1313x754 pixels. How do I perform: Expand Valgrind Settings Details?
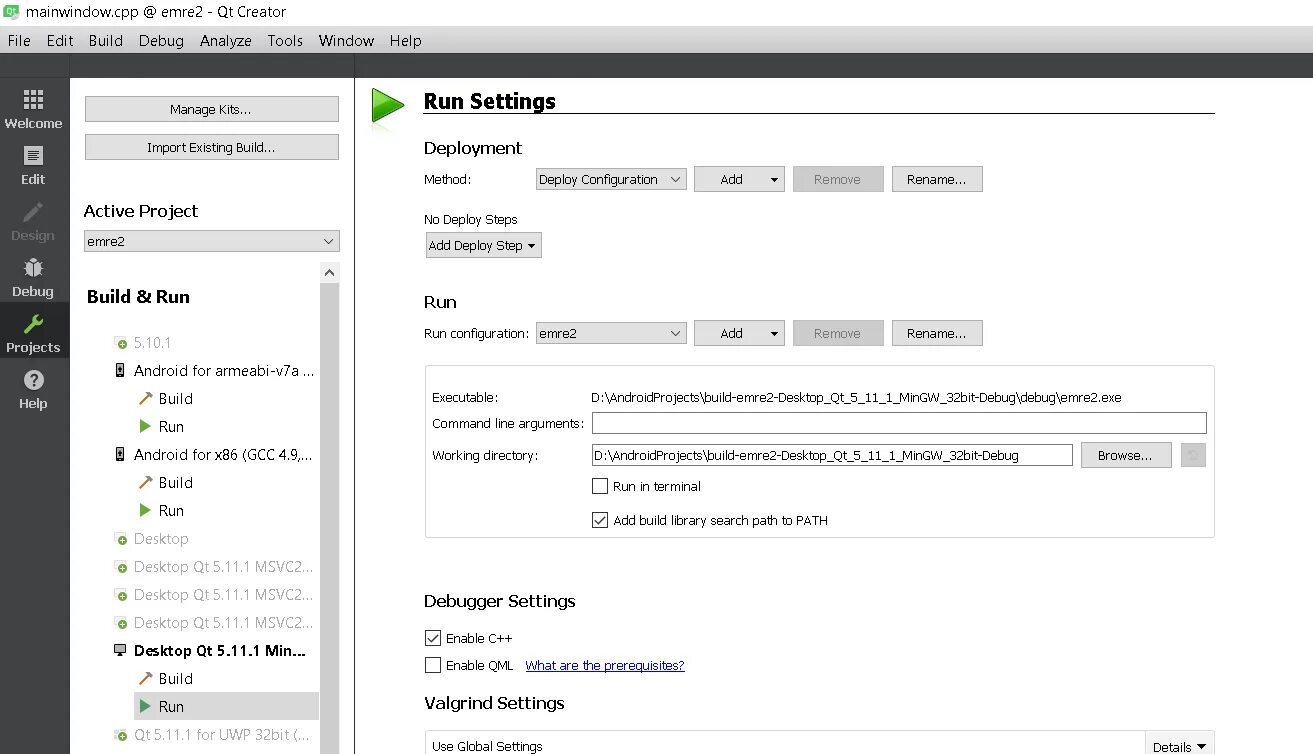pos(1180,745)
